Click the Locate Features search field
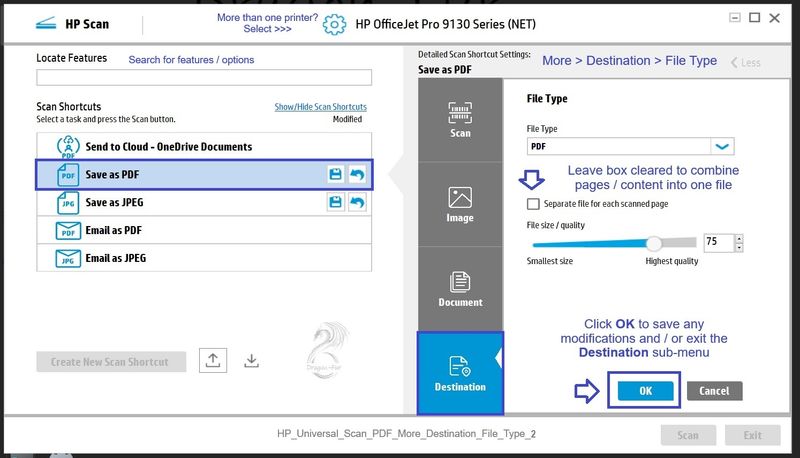This screenshot has width=800, height=458. pos(204,78)
